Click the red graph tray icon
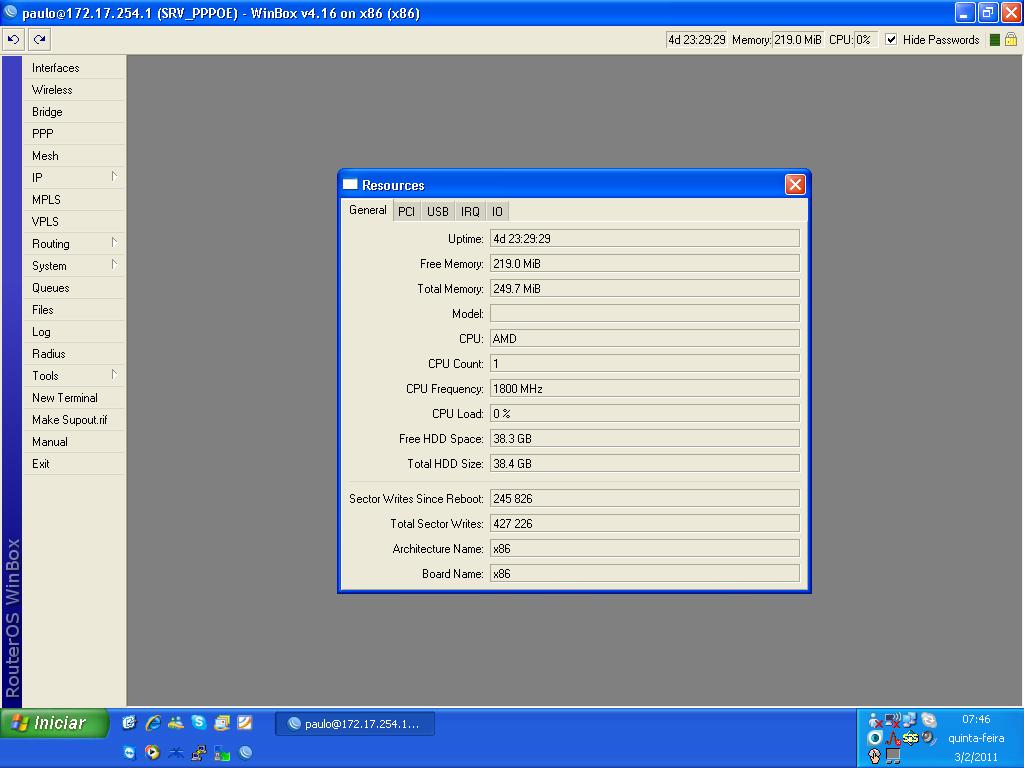1024x768 pixels. [x=892, y=739]
